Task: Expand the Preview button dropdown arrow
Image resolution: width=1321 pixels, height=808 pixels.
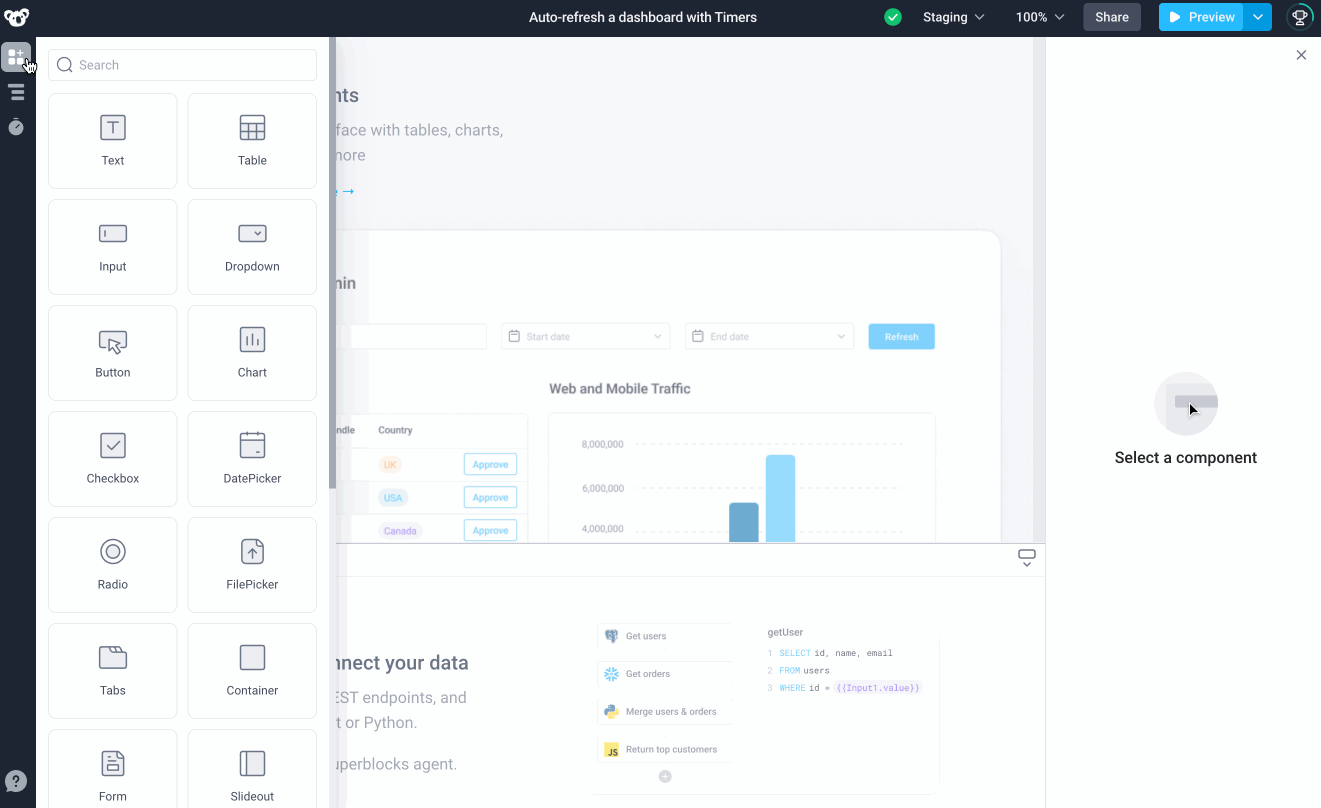Action: 1258,17
